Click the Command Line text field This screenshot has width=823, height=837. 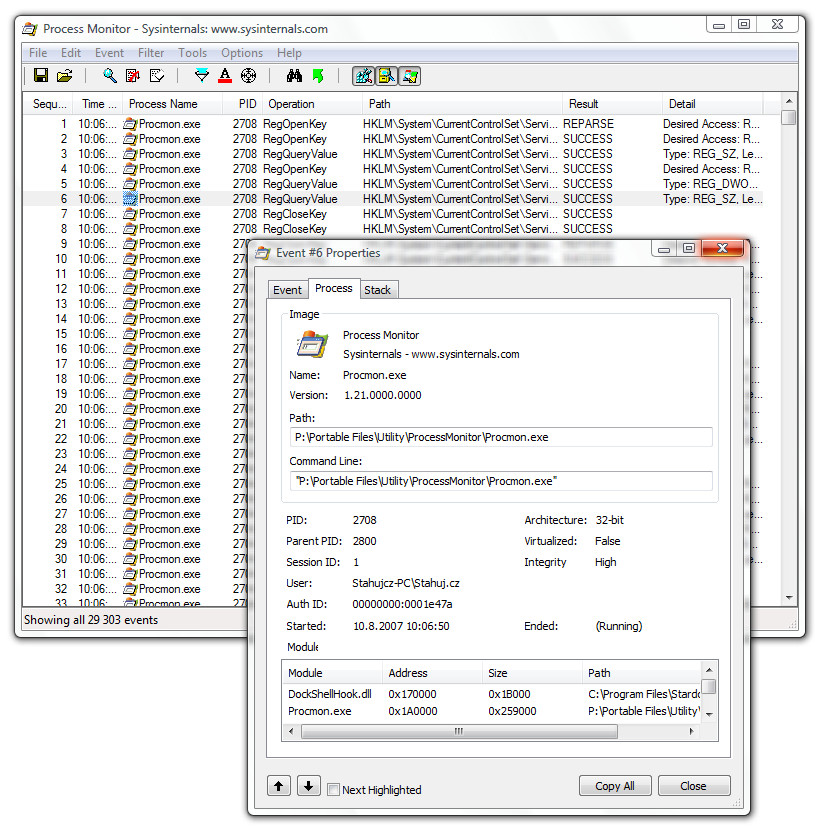pyautogui.click(x=501, y=481)
